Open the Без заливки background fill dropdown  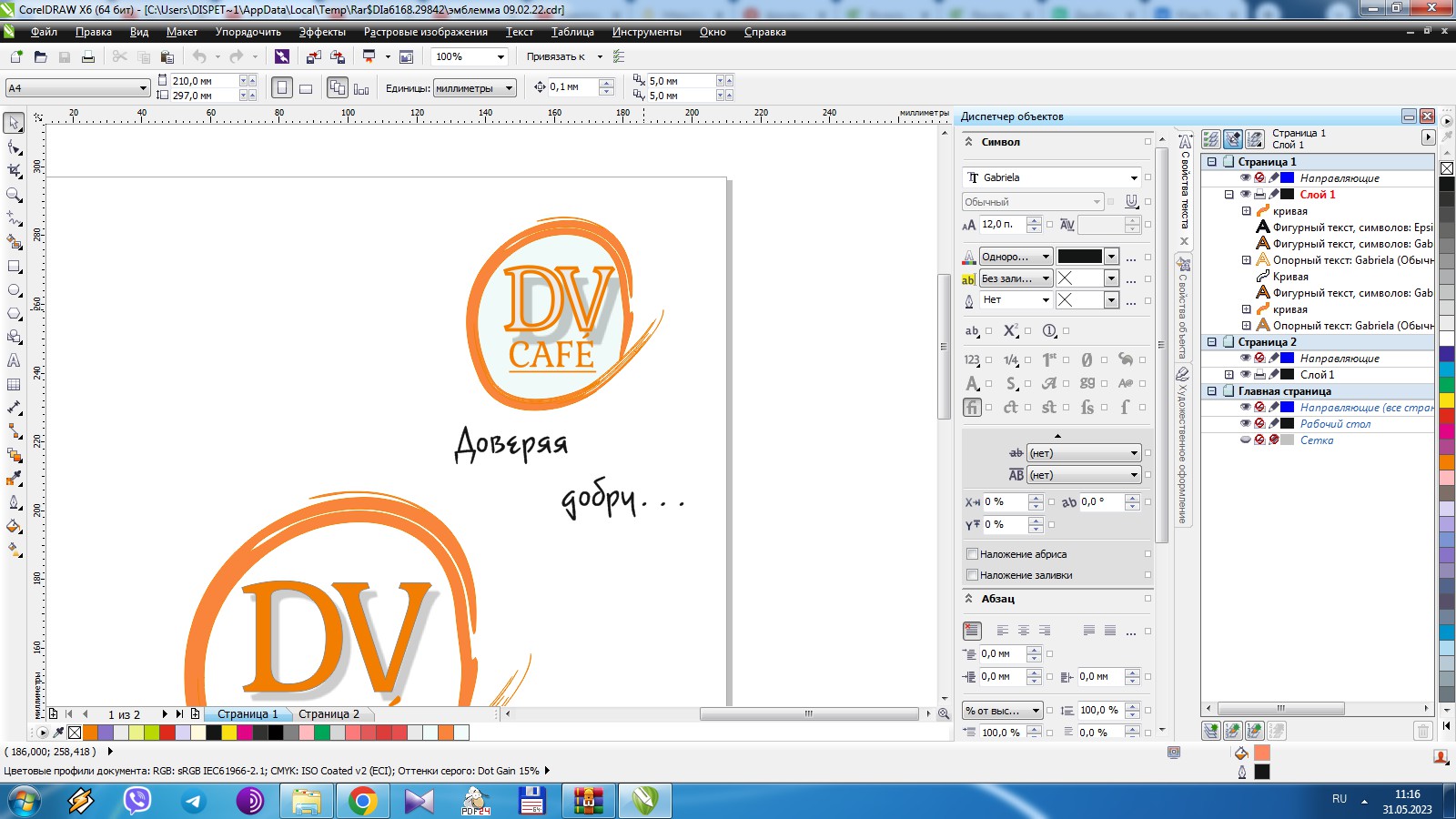1046,278
